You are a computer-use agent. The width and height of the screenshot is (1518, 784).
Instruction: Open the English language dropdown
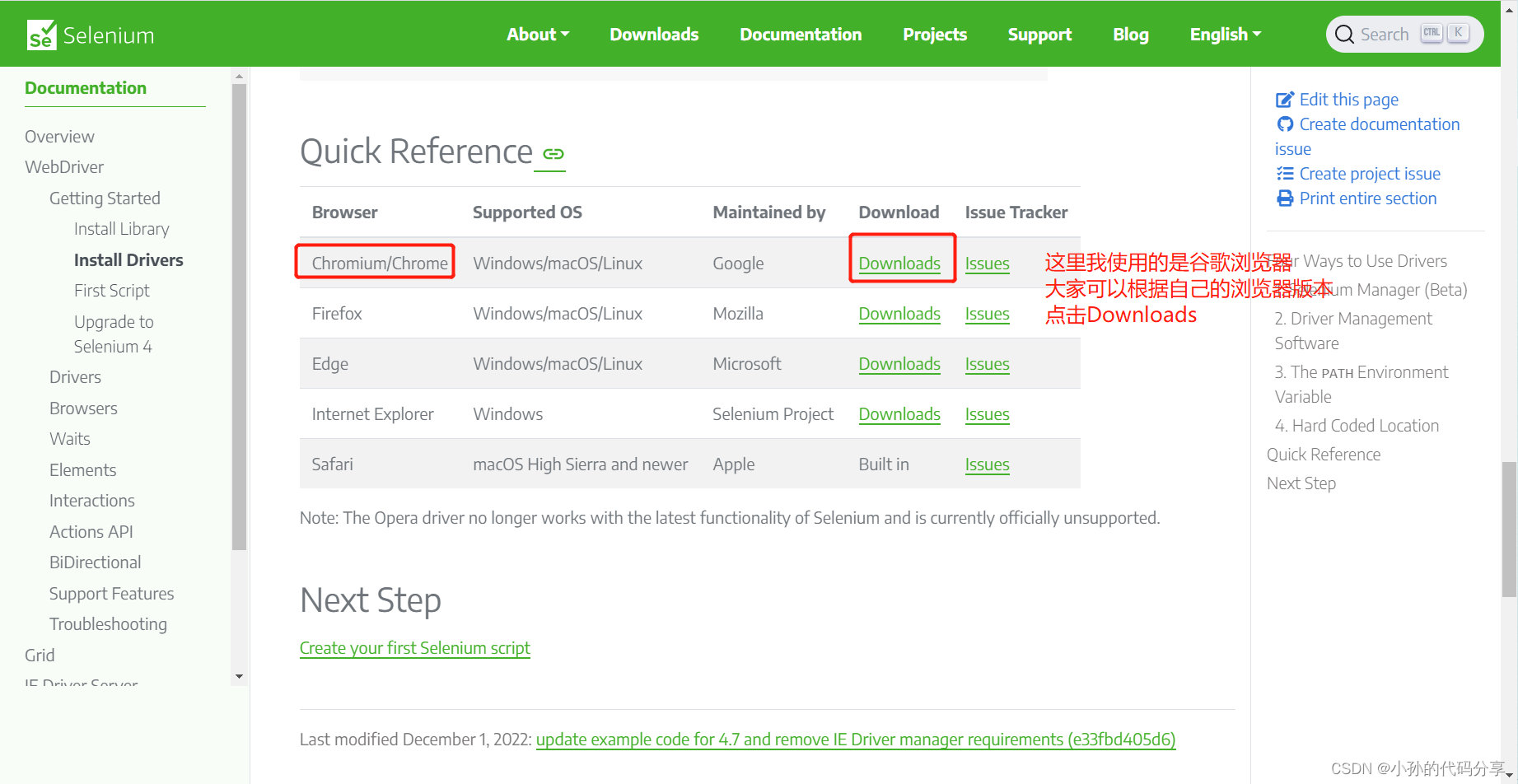[1226, 35]
